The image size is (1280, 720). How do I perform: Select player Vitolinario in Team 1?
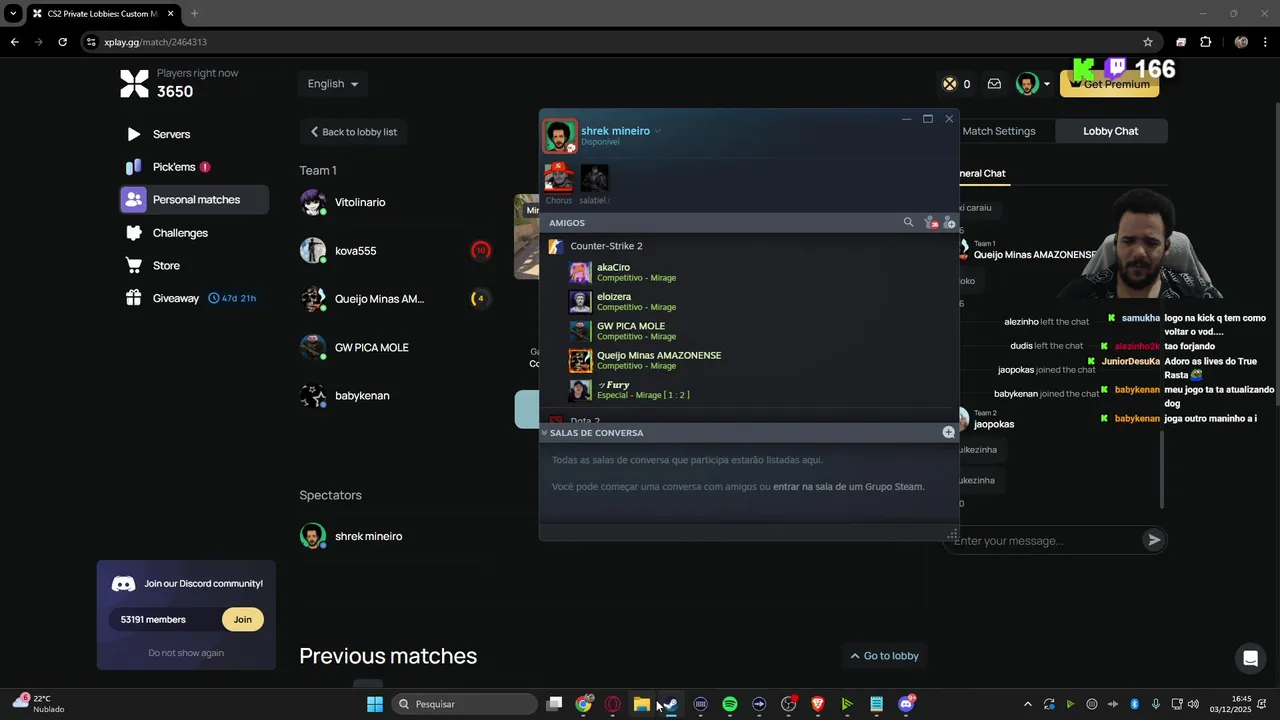click(360, 202)
